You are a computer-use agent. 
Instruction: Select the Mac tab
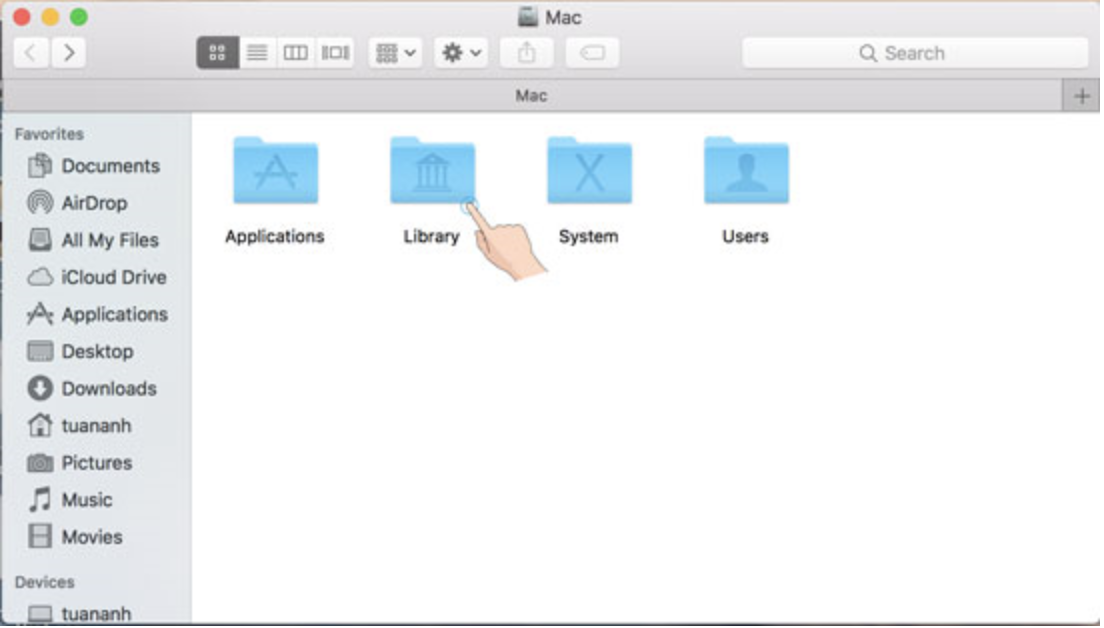coord(531,96)
